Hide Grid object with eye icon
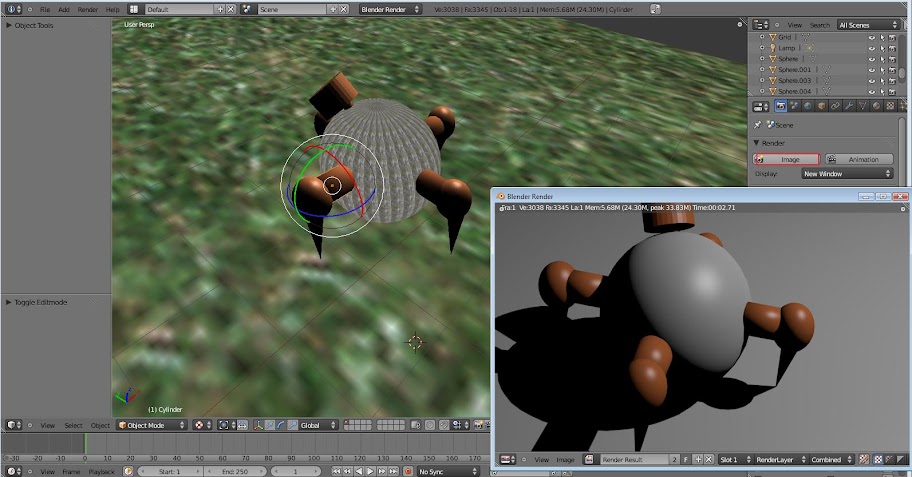 click(x=871, y=37)
